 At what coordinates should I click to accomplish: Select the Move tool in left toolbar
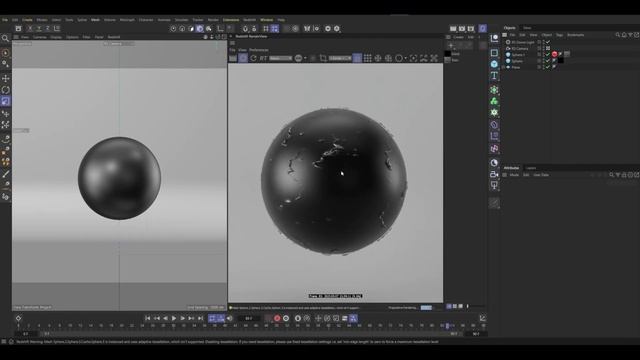tap(6, 78)
